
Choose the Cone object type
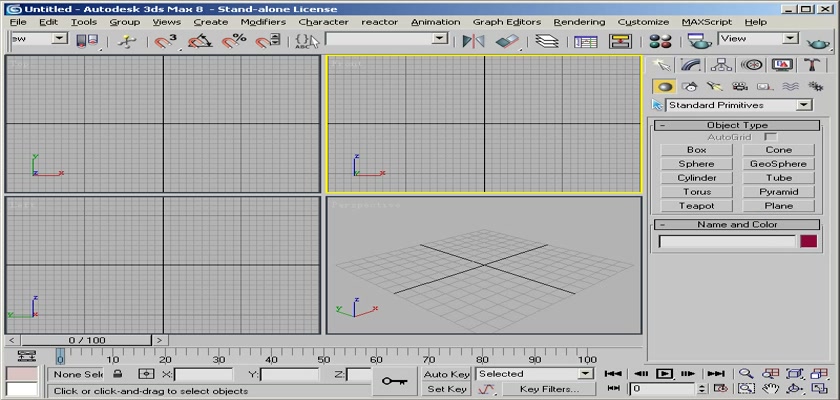(778, 150)
